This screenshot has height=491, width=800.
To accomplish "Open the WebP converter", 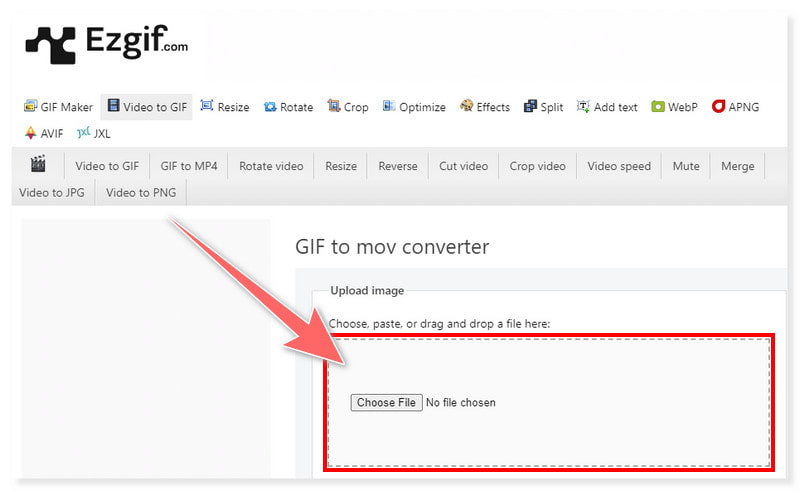I will click(x=674, y=107).
